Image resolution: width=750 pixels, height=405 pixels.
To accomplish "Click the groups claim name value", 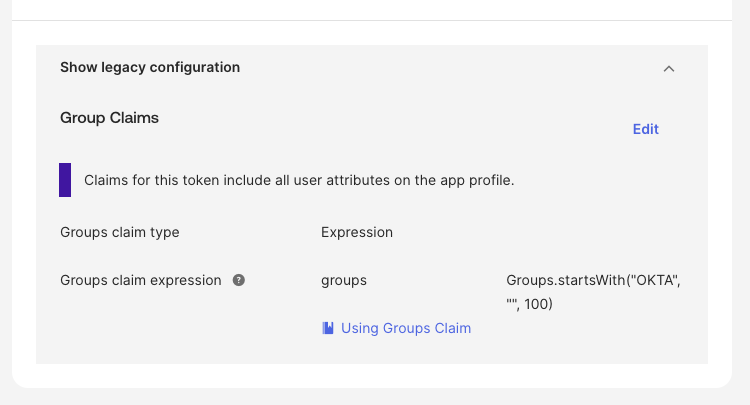I will click(344, 280).
